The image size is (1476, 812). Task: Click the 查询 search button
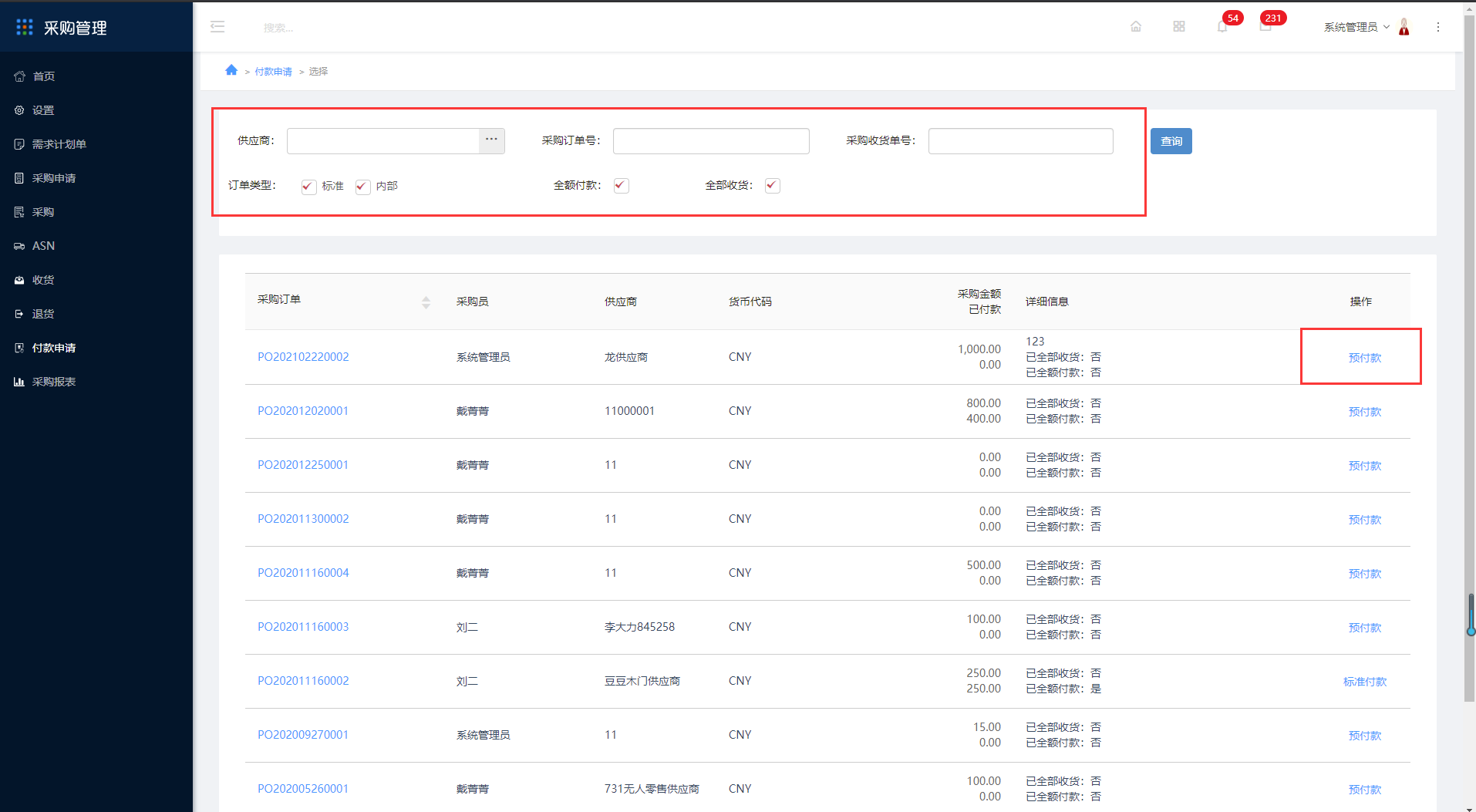pyautogui.click(x=1171, y=141)
